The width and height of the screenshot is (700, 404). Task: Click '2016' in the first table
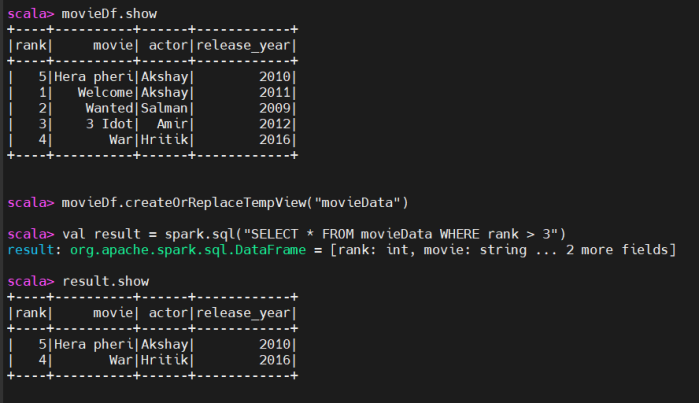click(x=275, y=140)
